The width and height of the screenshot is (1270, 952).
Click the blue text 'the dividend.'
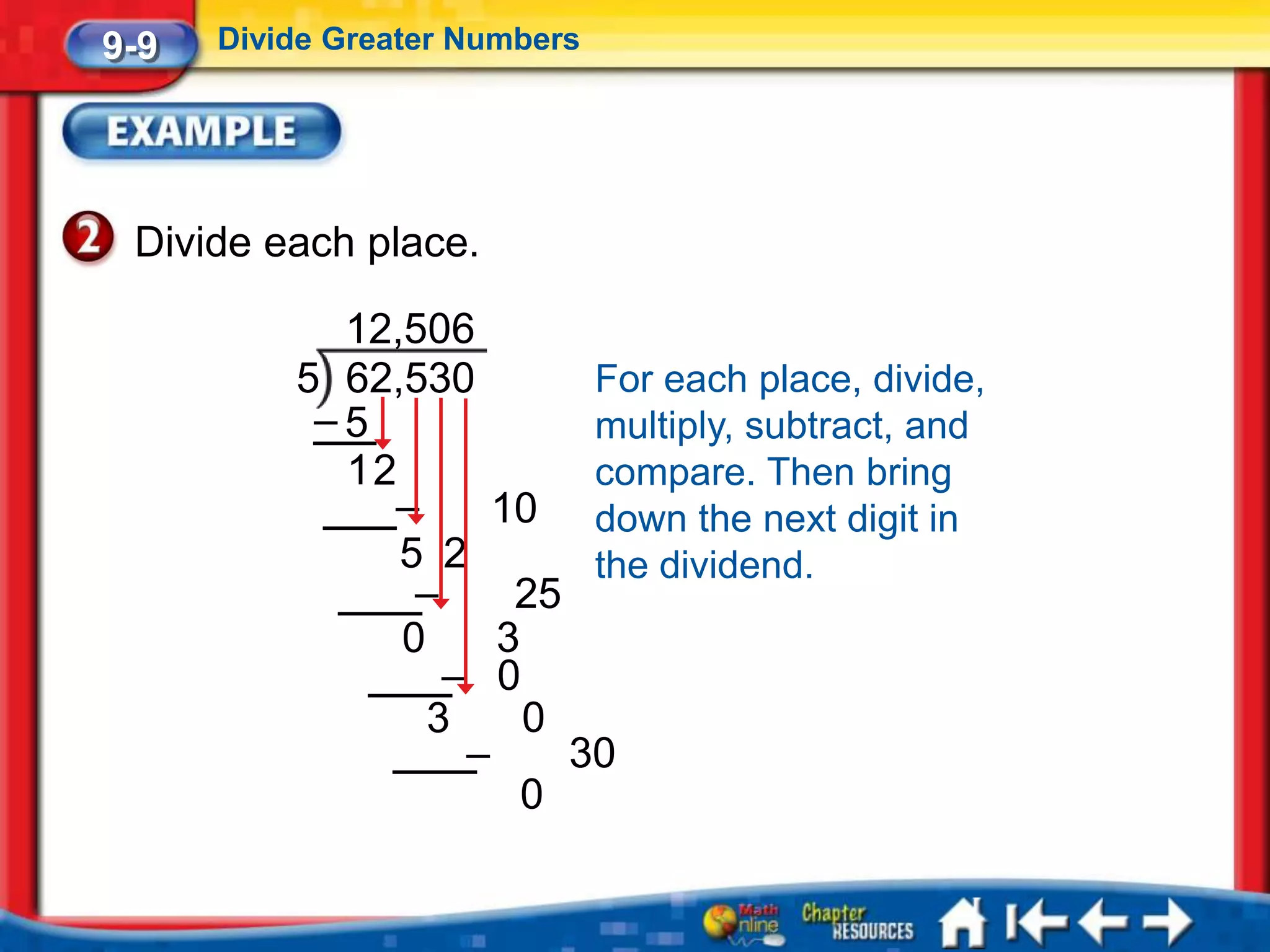tap(704, 565)
